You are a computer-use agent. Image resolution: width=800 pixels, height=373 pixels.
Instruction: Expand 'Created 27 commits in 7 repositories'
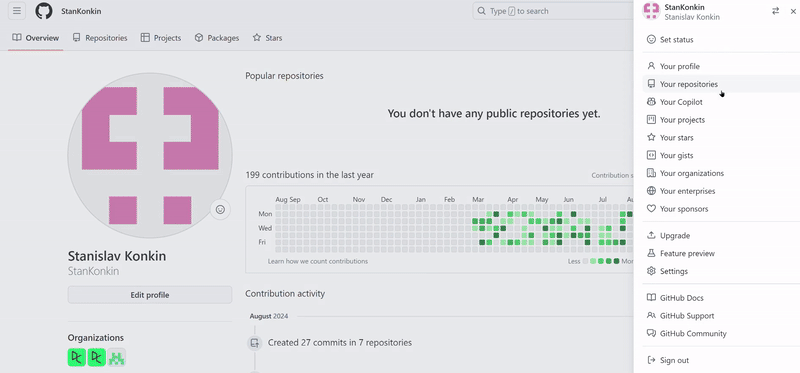point(340,343)
